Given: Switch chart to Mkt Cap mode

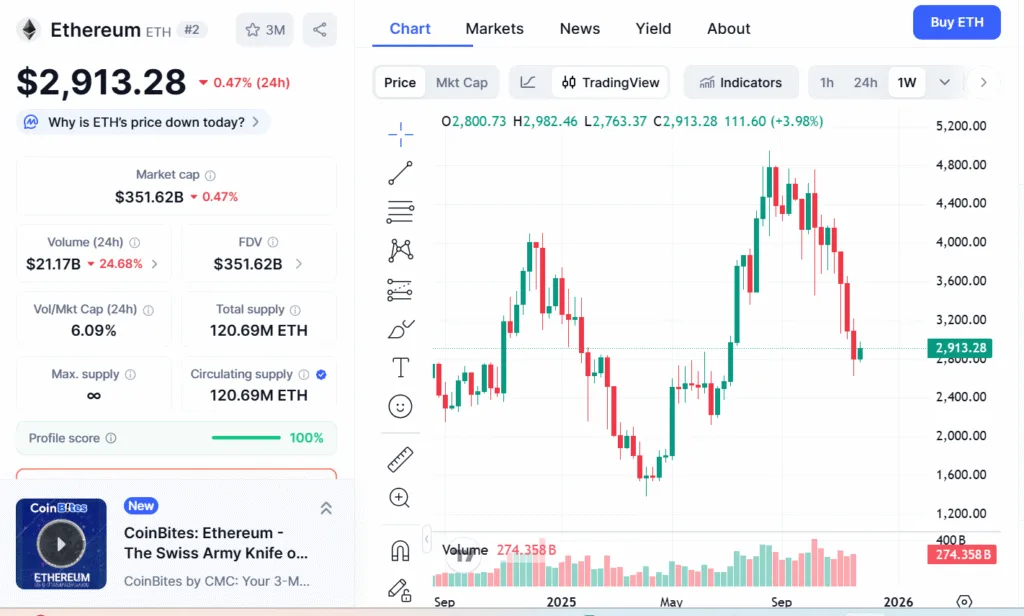Looking at the screenshot, I should tap(462, 82).
